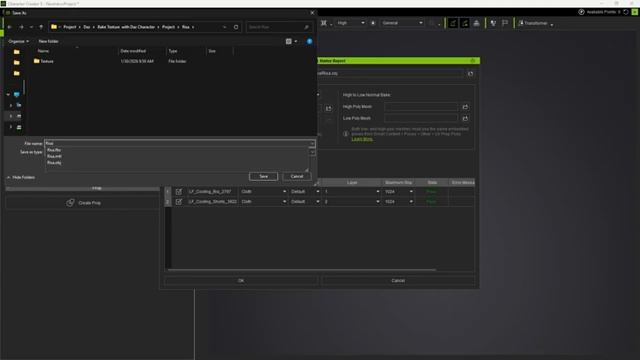Sort files by Type column
Screen dimensions: 640x360
(x=173, y=51)
